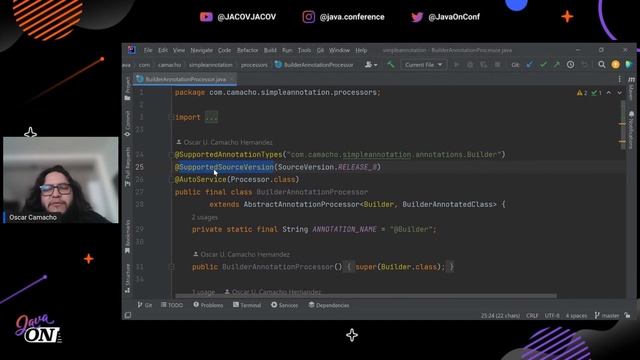This screenshot has width=640, height=360.
Task: Click the blue Git Update Project arrow
Action: (529, 65)
